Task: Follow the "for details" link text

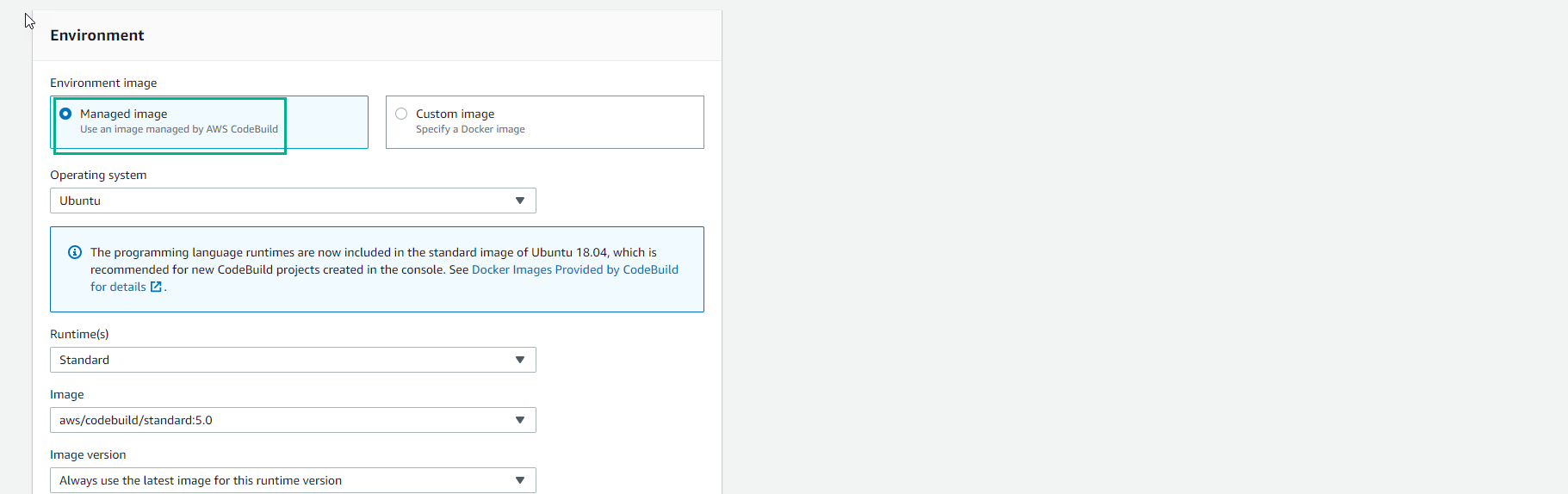Action: [118, 287]
